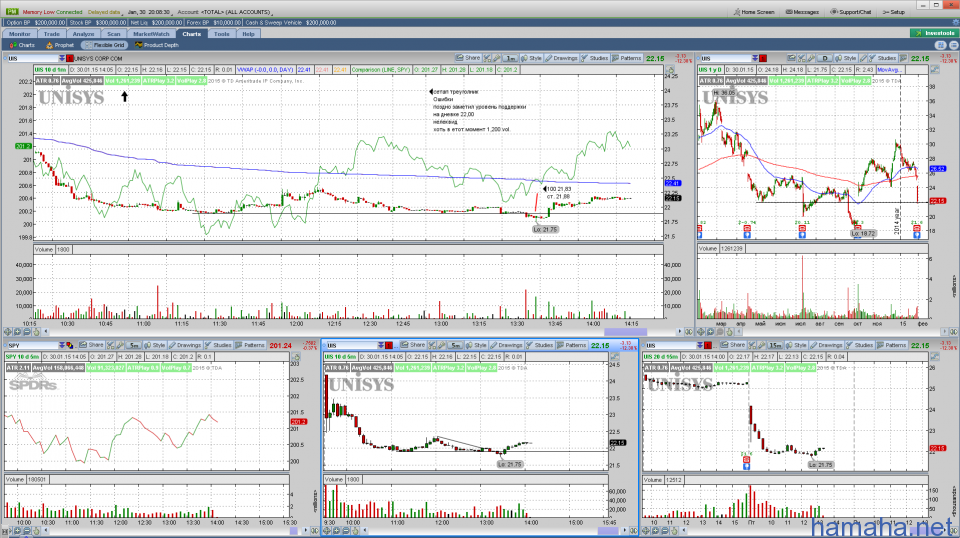960x538 pixels.
Task: Click the pencil drawings icon on daily chart
Action: (x=863, y=58)
